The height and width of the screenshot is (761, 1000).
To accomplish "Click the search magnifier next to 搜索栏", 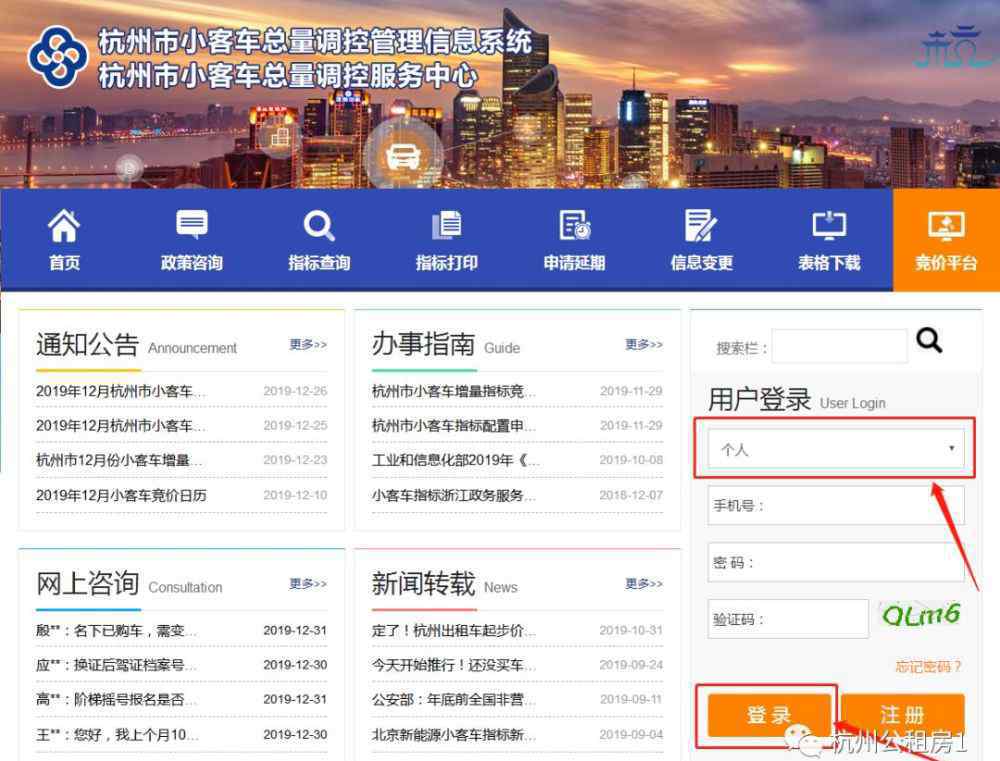I will point(929,342).
